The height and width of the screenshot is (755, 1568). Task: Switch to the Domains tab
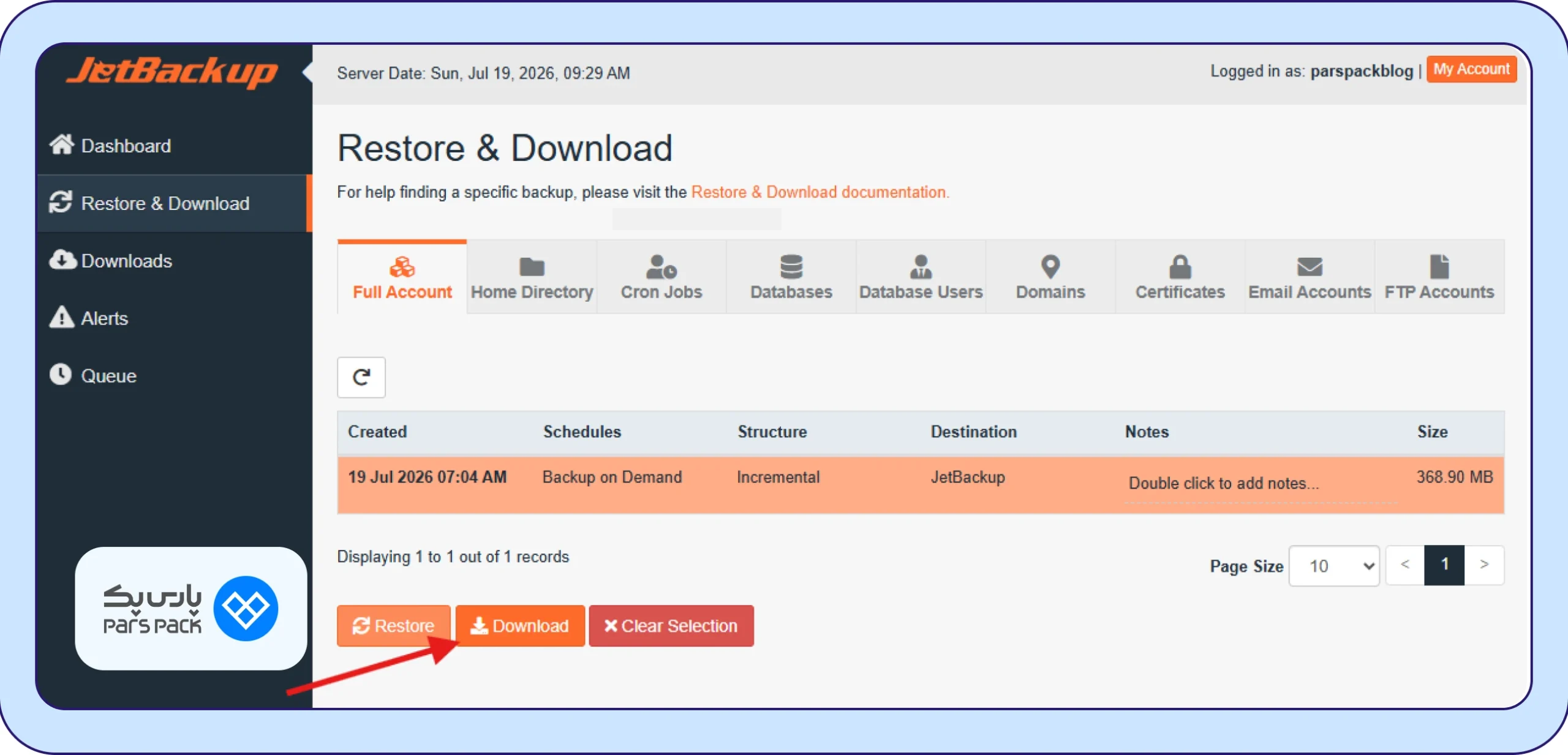coord(1050,277)
